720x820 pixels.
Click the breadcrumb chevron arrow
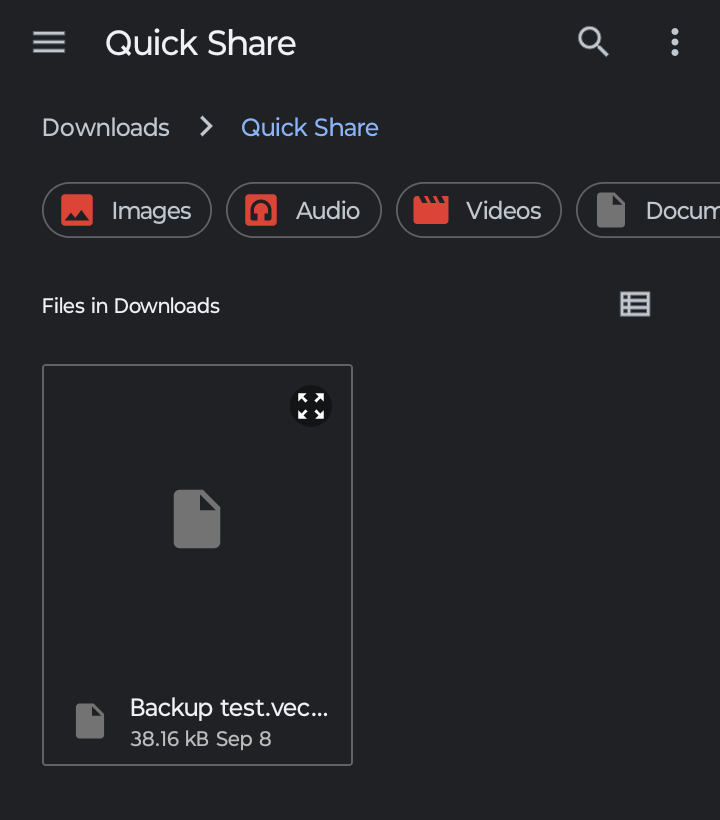(x=207, y=127)
